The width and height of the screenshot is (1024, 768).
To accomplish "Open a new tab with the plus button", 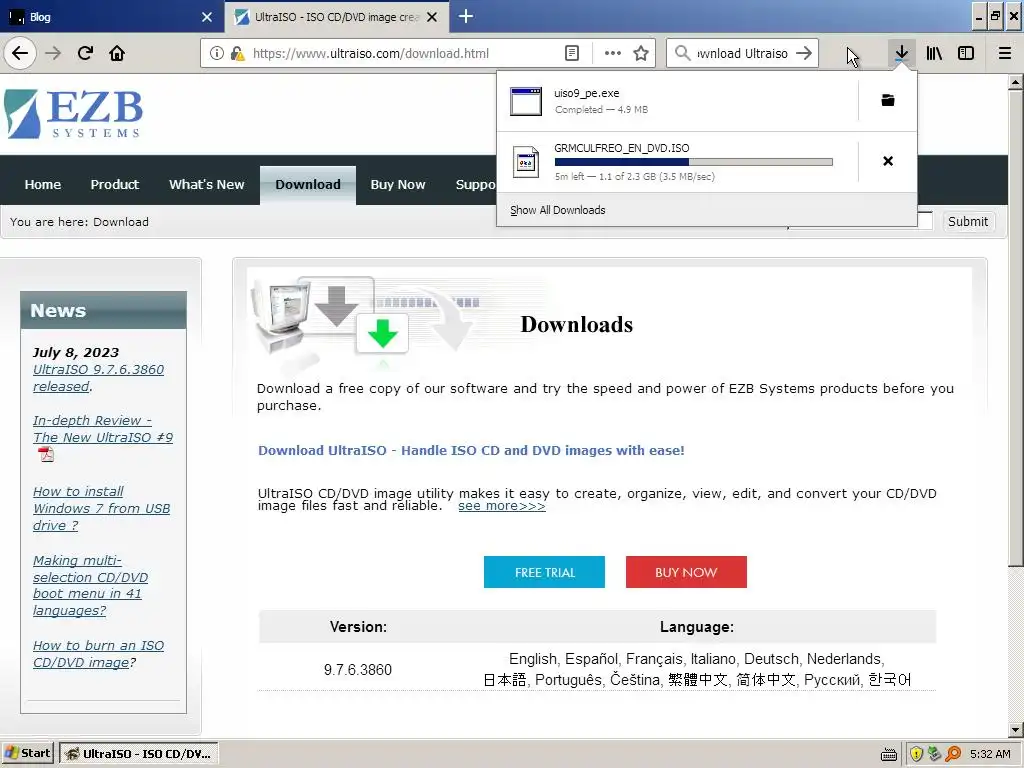I will tap(466, 16).
